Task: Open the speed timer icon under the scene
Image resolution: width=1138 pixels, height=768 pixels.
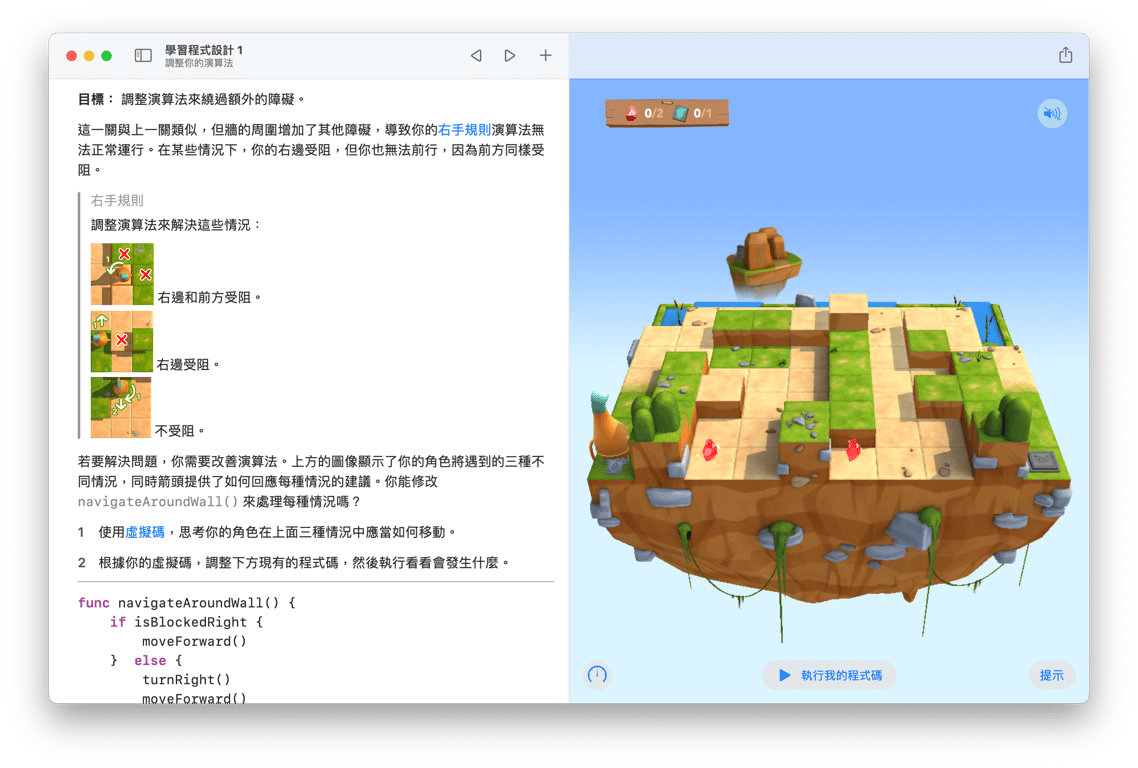Action: (x=597, y=675)
